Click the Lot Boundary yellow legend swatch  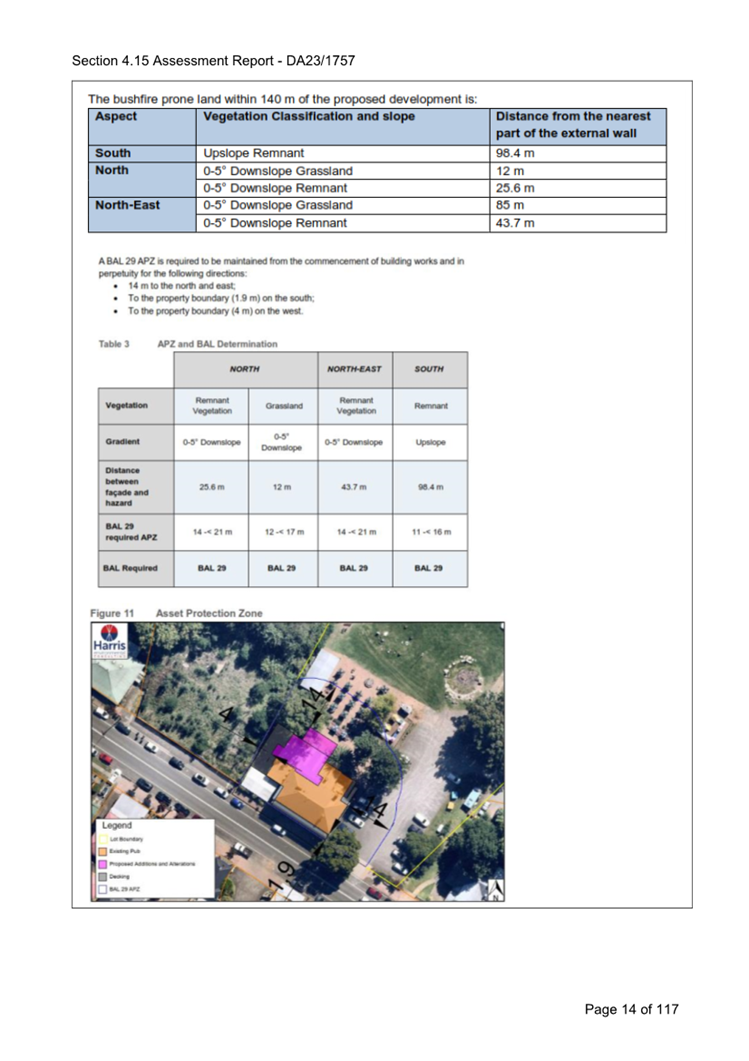pyautogui.click(x=103, y=839)
